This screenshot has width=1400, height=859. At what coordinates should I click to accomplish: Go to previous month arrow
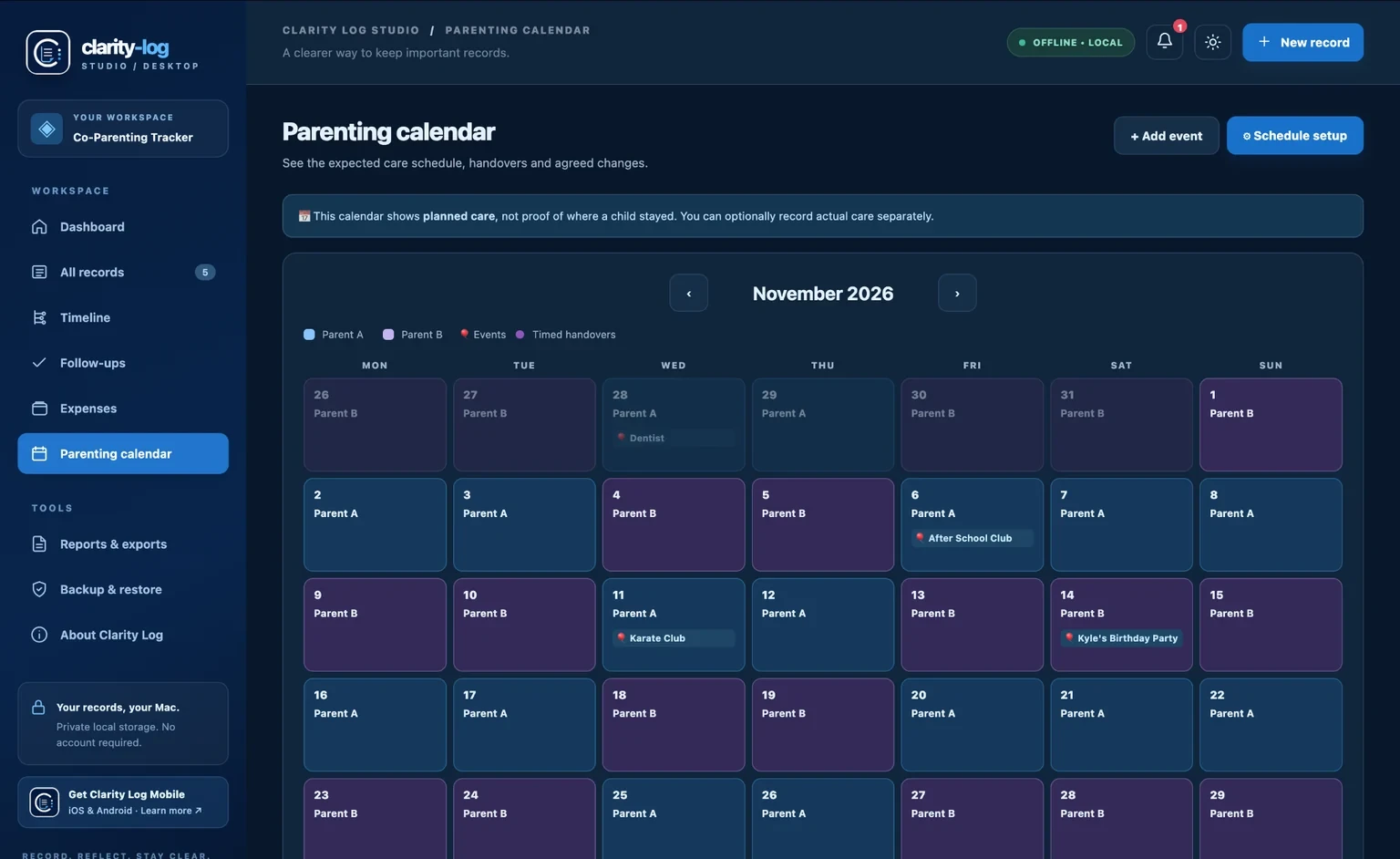pos(688,293)
